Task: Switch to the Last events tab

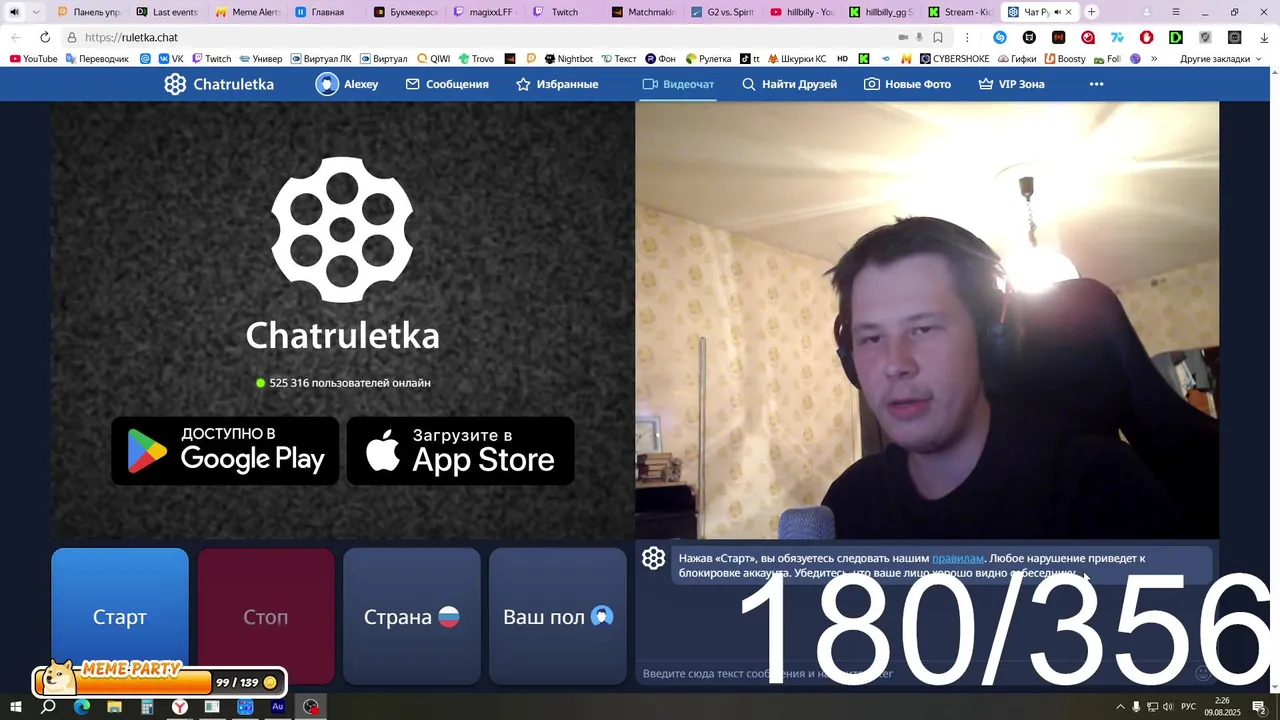Action: coord(167,12)
